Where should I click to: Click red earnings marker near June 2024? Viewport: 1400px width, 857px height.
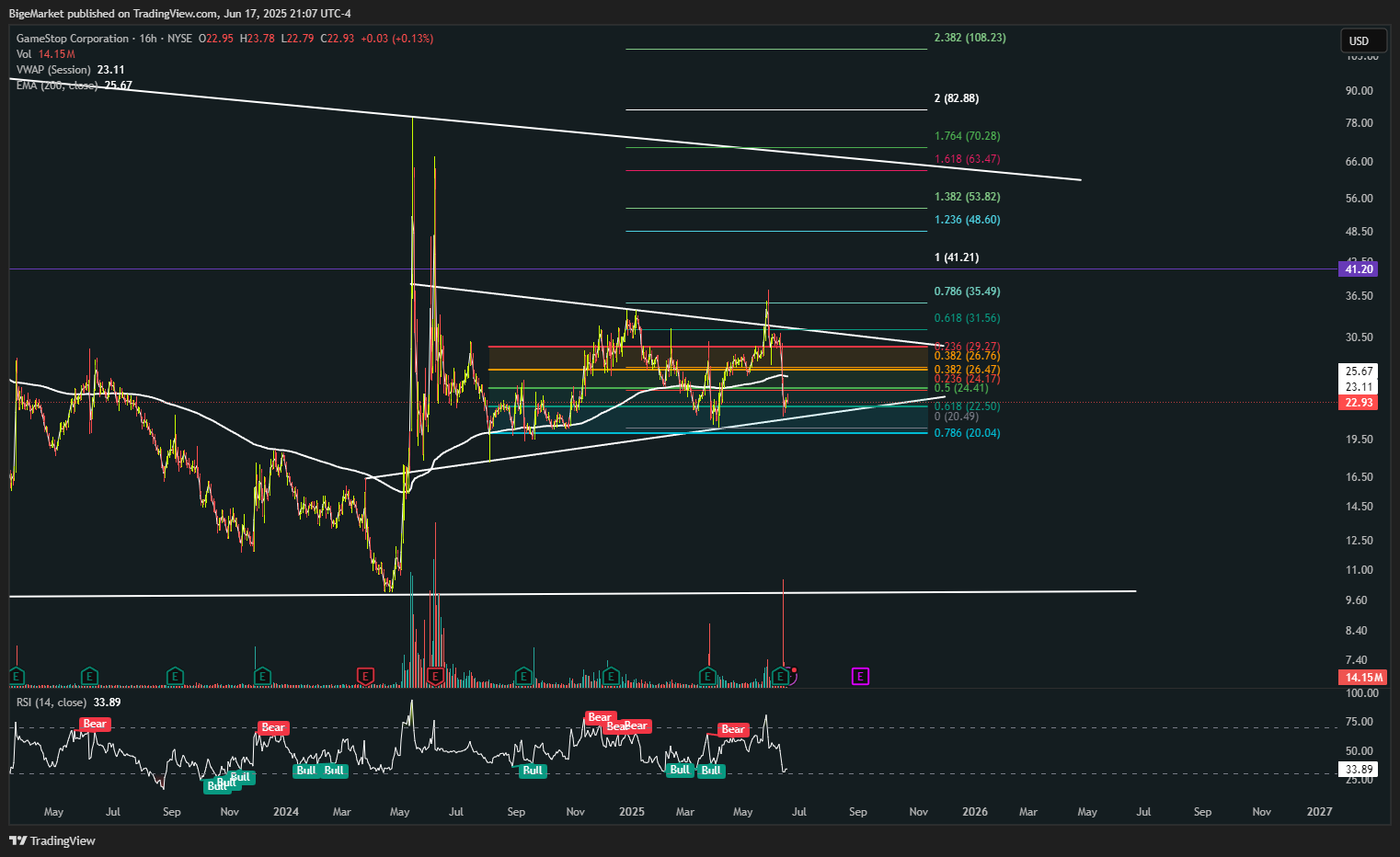[436, 677]
